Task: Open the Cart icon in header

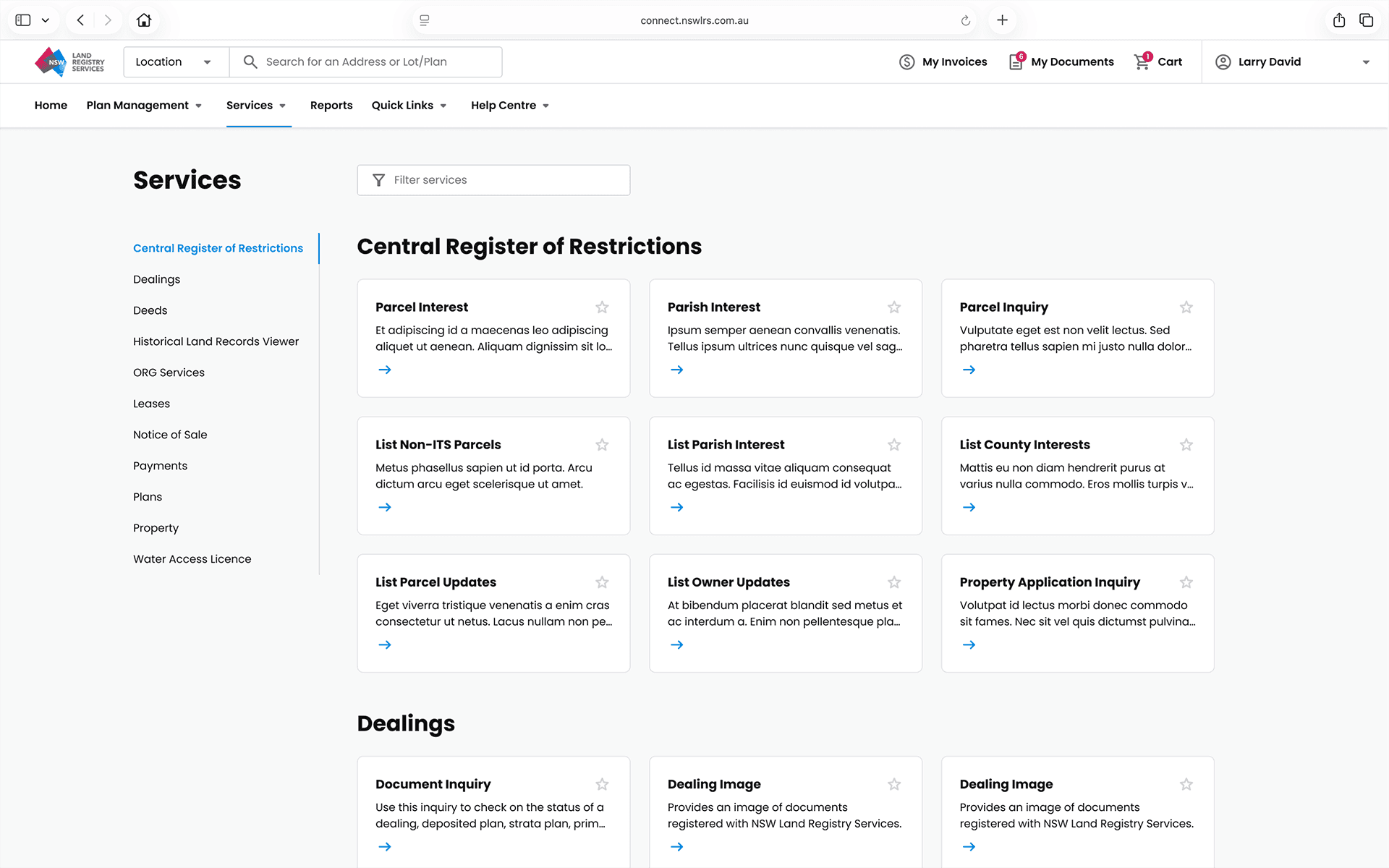Action: point(1142,61)
